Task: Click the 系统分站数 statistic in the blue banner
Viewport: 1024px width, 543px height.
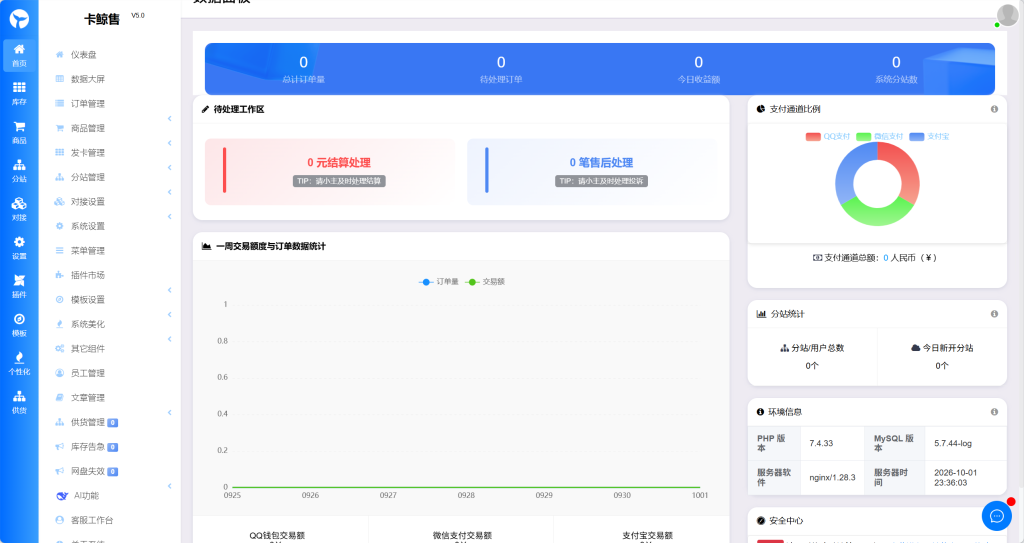Action: [896, 69]
